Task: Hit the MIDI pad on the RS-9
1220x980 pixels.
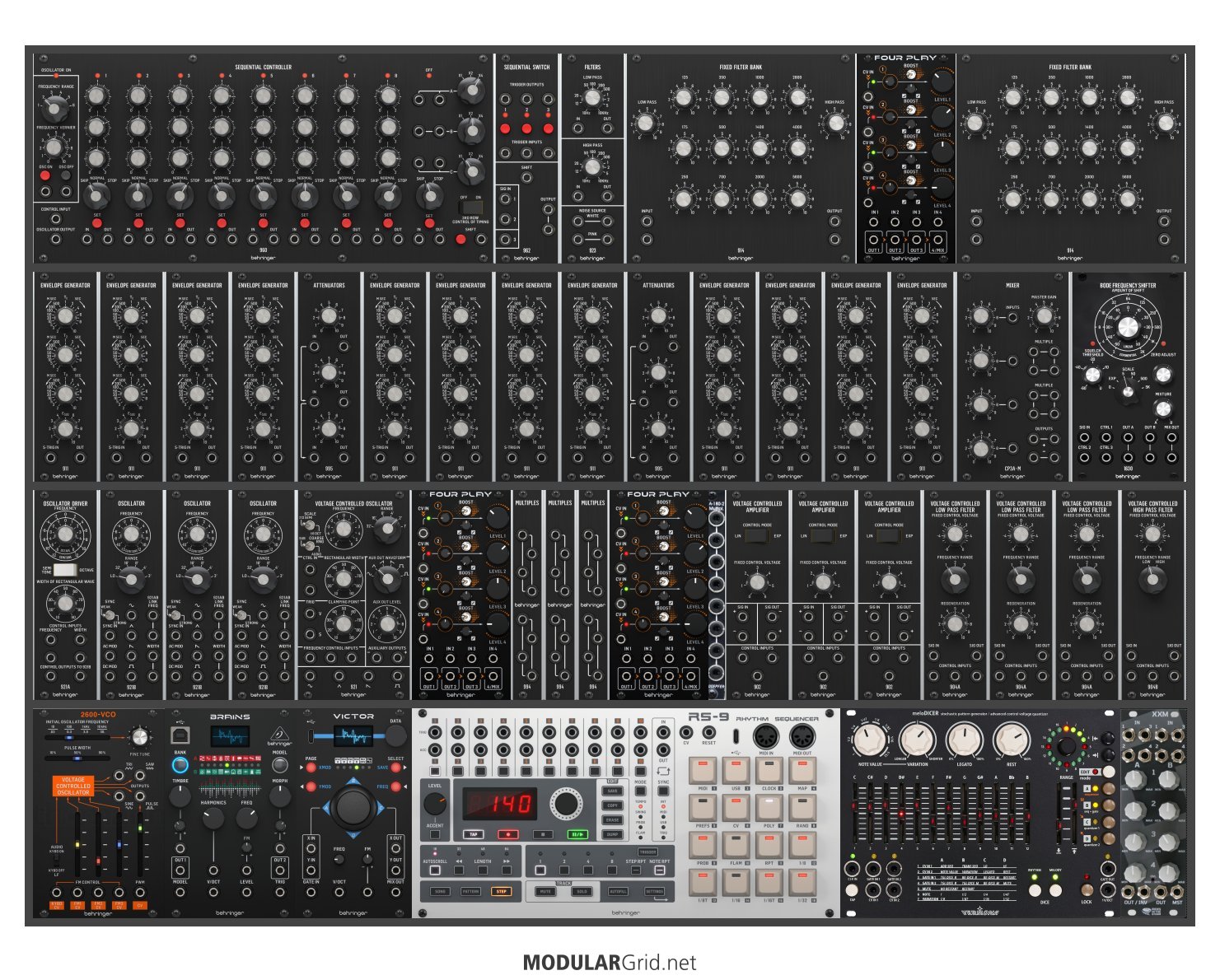Action: point(703,771)
